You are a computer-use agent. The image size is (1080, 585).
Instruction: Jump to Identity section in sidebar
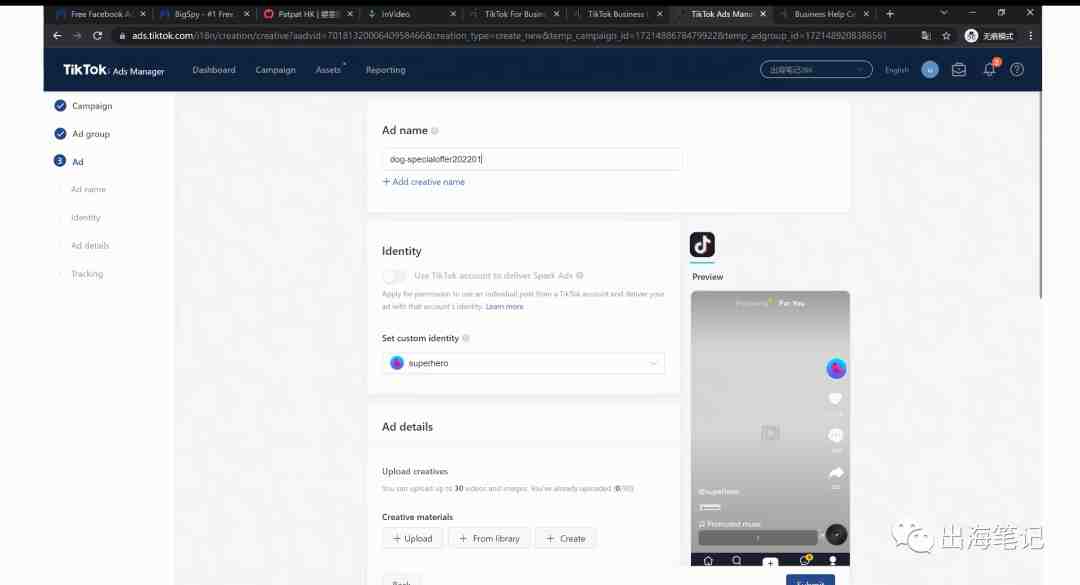[x=85, y=218]
